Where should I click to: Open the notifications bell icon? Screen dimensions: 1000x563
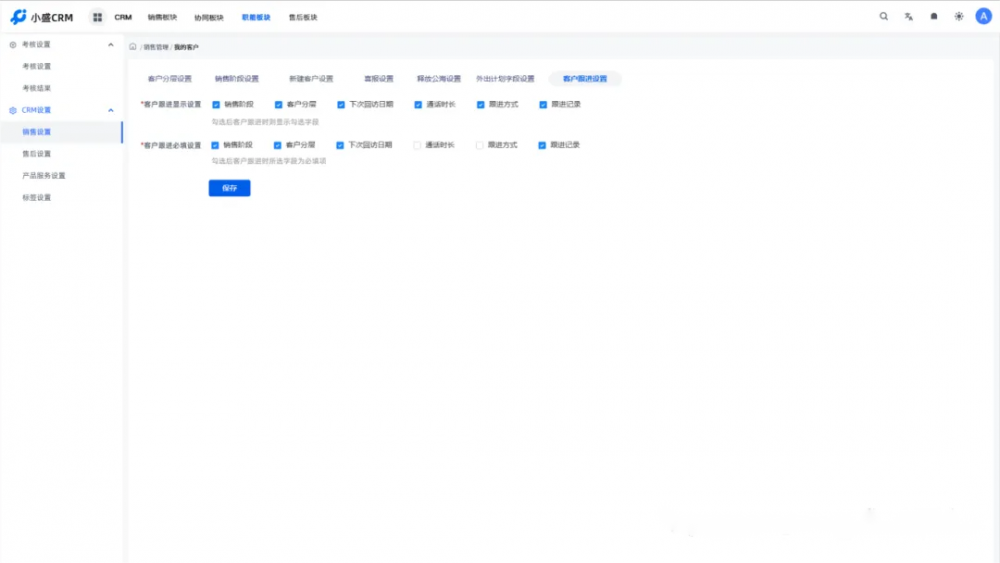tap(934, 17)
